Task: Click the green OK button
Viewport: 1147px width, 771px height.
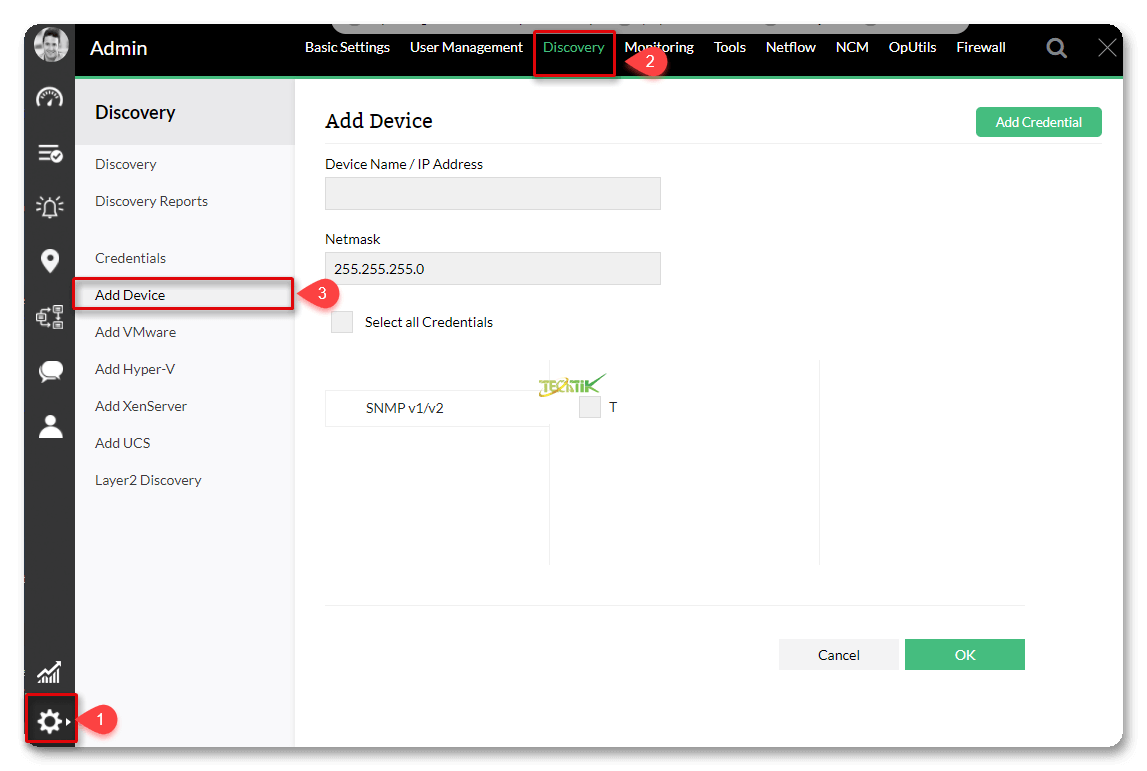Action: point(964,655)
